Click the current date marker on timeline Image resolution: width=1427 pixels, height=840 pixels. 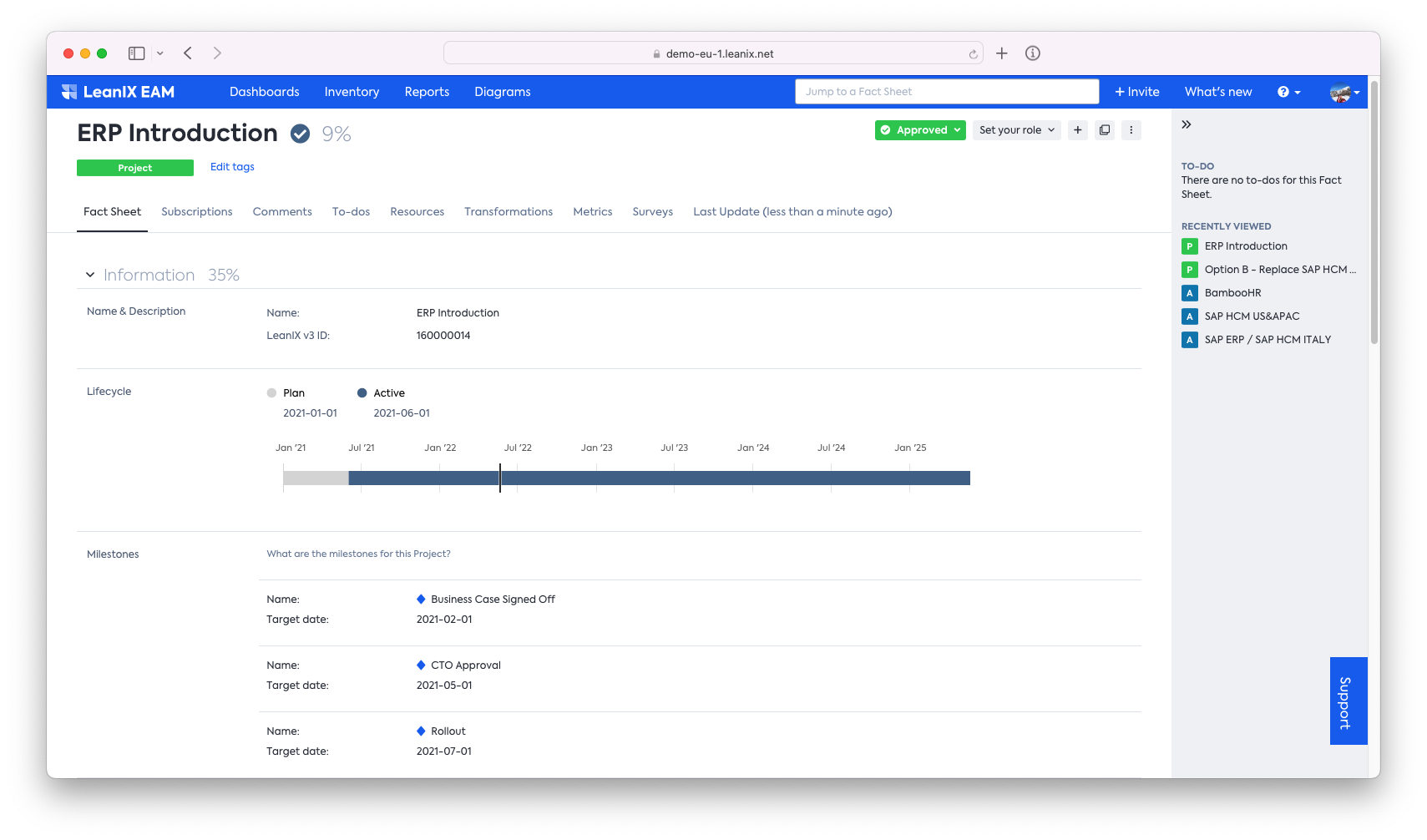tap(500, 478)
